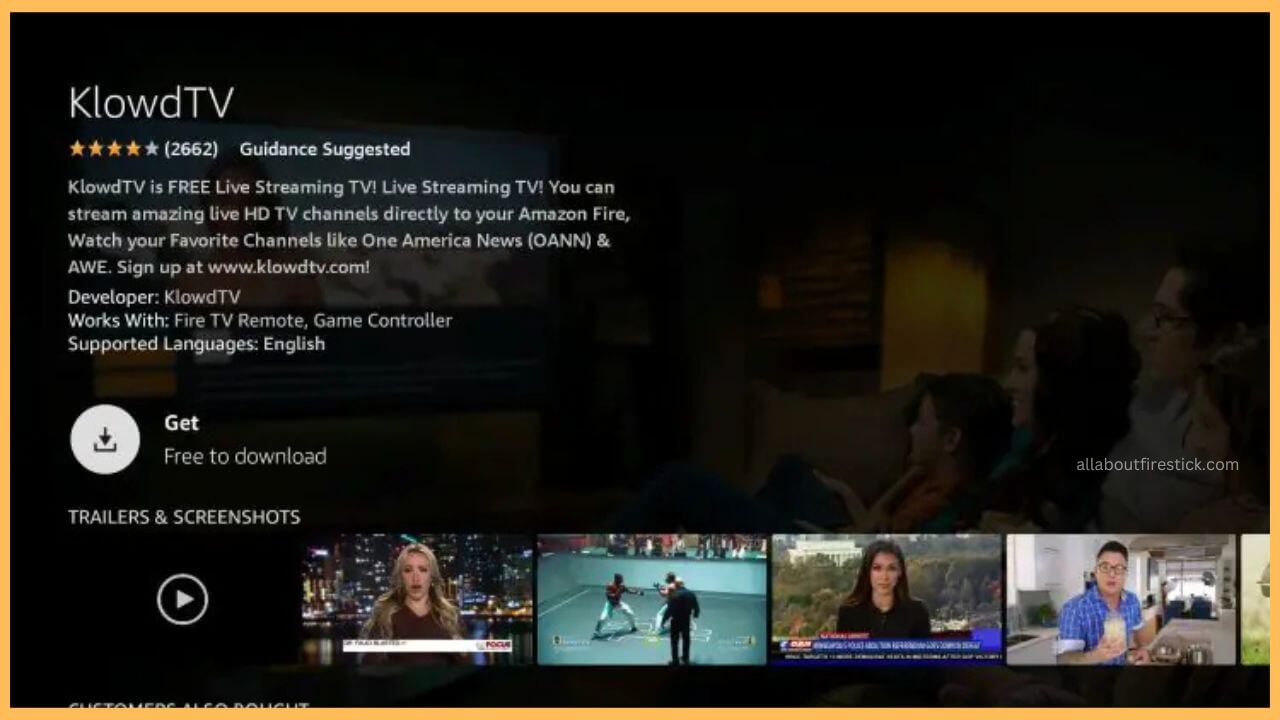Open the partially visible fifth screenshot

point(1254,599)
